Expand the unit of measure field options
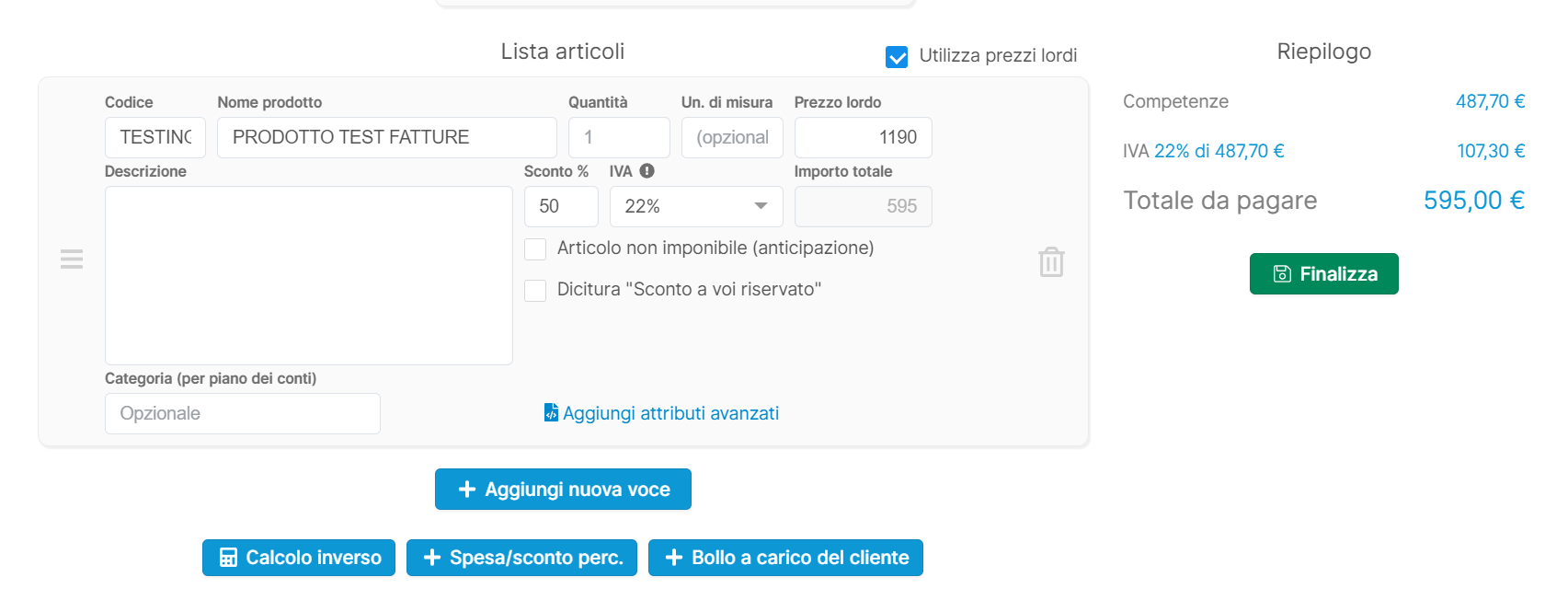Image resolution: width=1568 pixels, height=600 pixels. point(732,137)
